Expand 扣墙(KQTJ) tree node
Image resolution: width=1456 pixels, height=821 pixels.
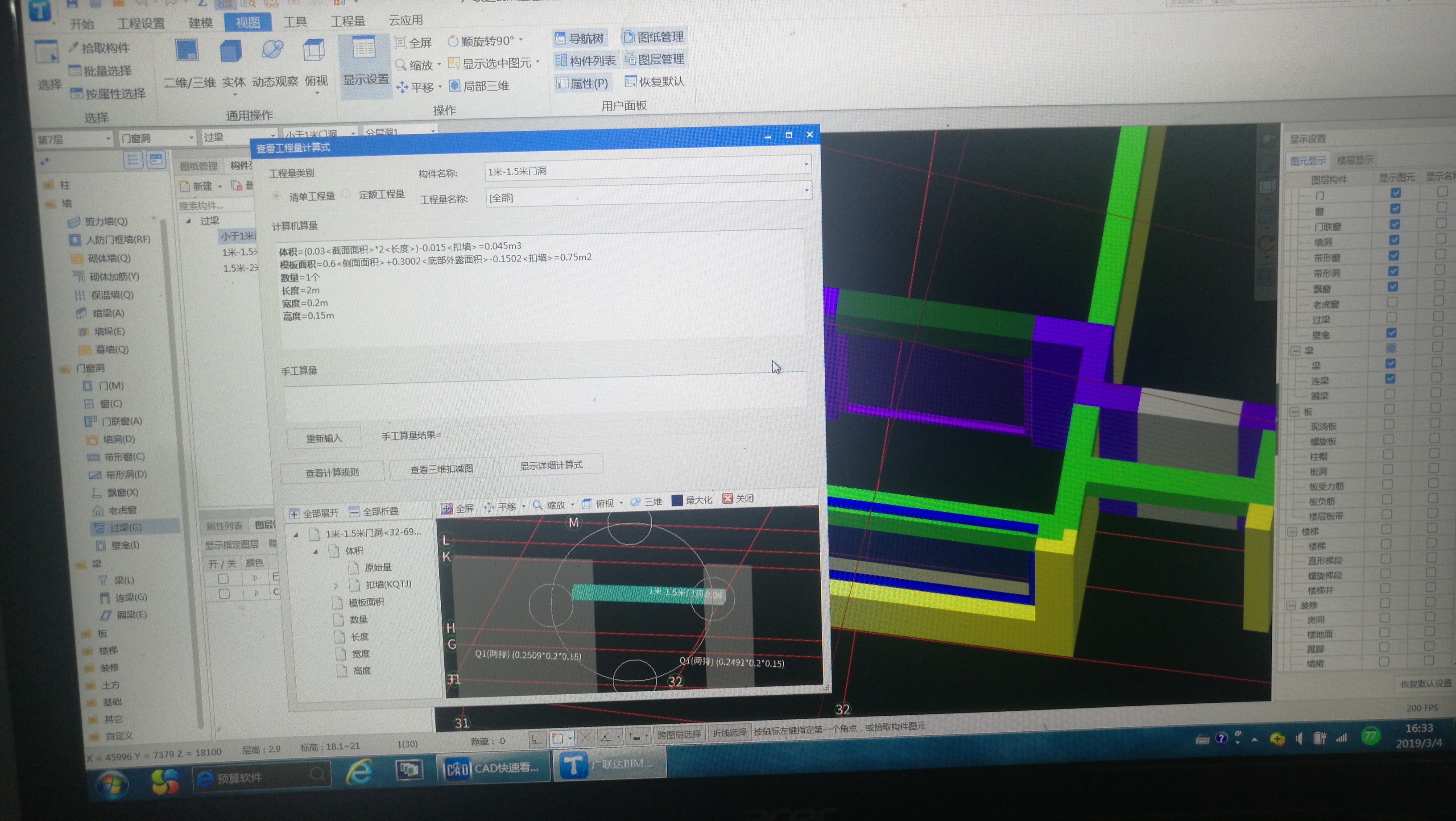point(336,585)
